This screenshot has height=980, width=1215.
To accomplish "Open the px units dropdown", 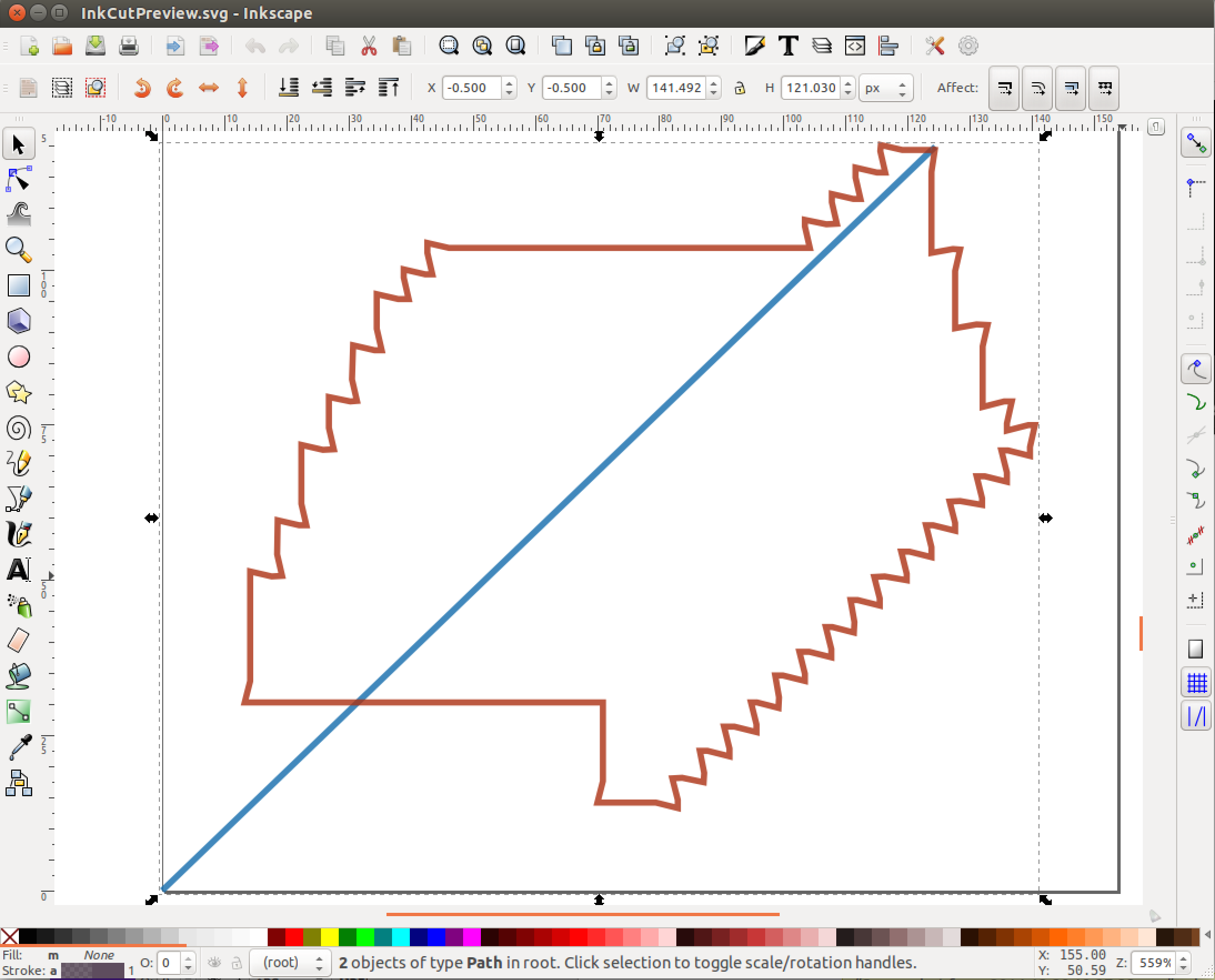I will point(885,88).
